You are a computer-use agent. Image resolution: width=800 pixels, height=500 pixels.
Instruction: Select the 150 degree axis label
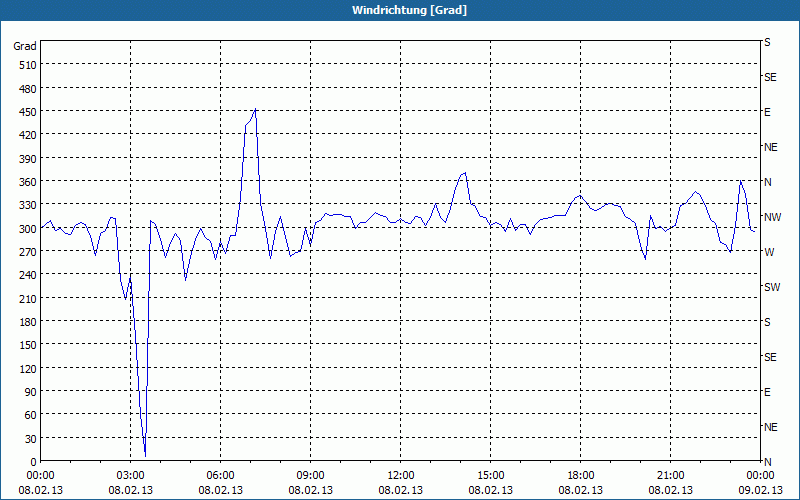point(28,345)
